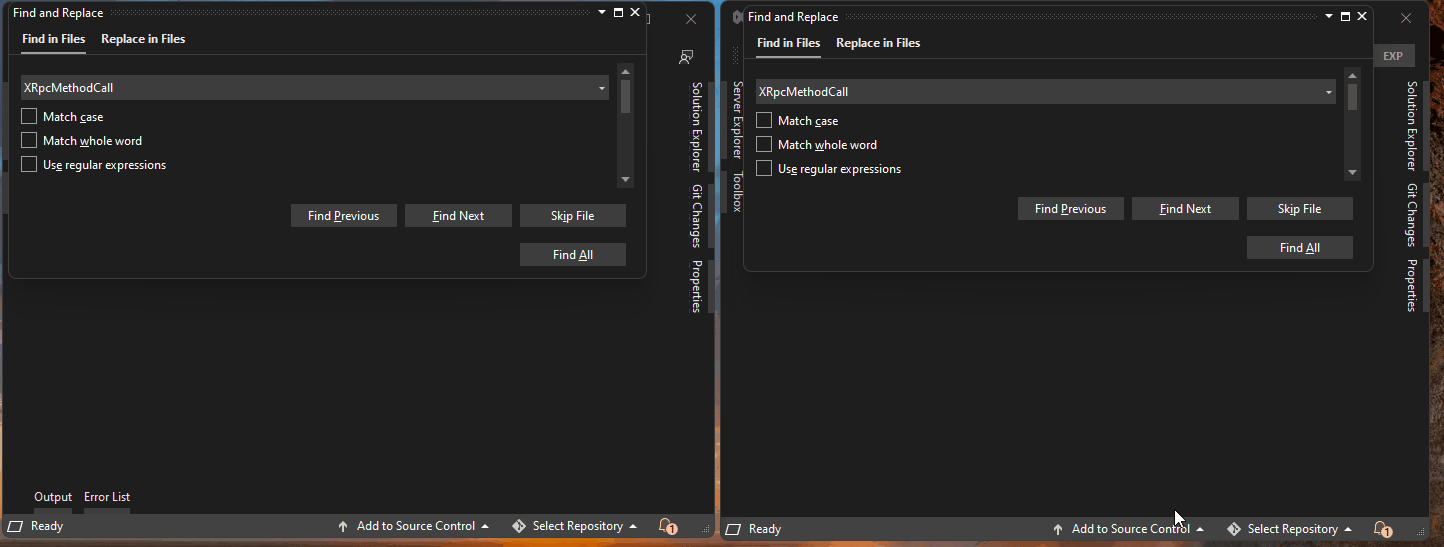Screen dimensions: 1444x547
Task: Open notifications bell in right window status bar
Action: [x=1382, y=529]
